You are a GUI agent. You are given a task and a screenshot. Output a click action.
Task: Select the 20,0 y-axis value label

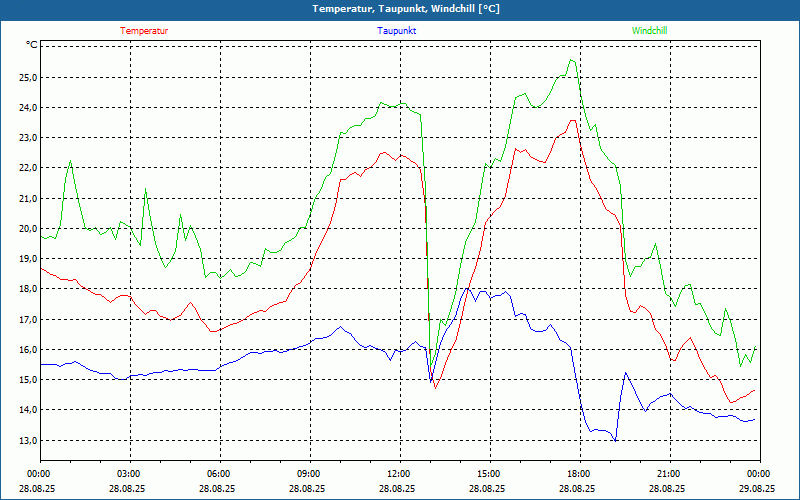(26, 228)
